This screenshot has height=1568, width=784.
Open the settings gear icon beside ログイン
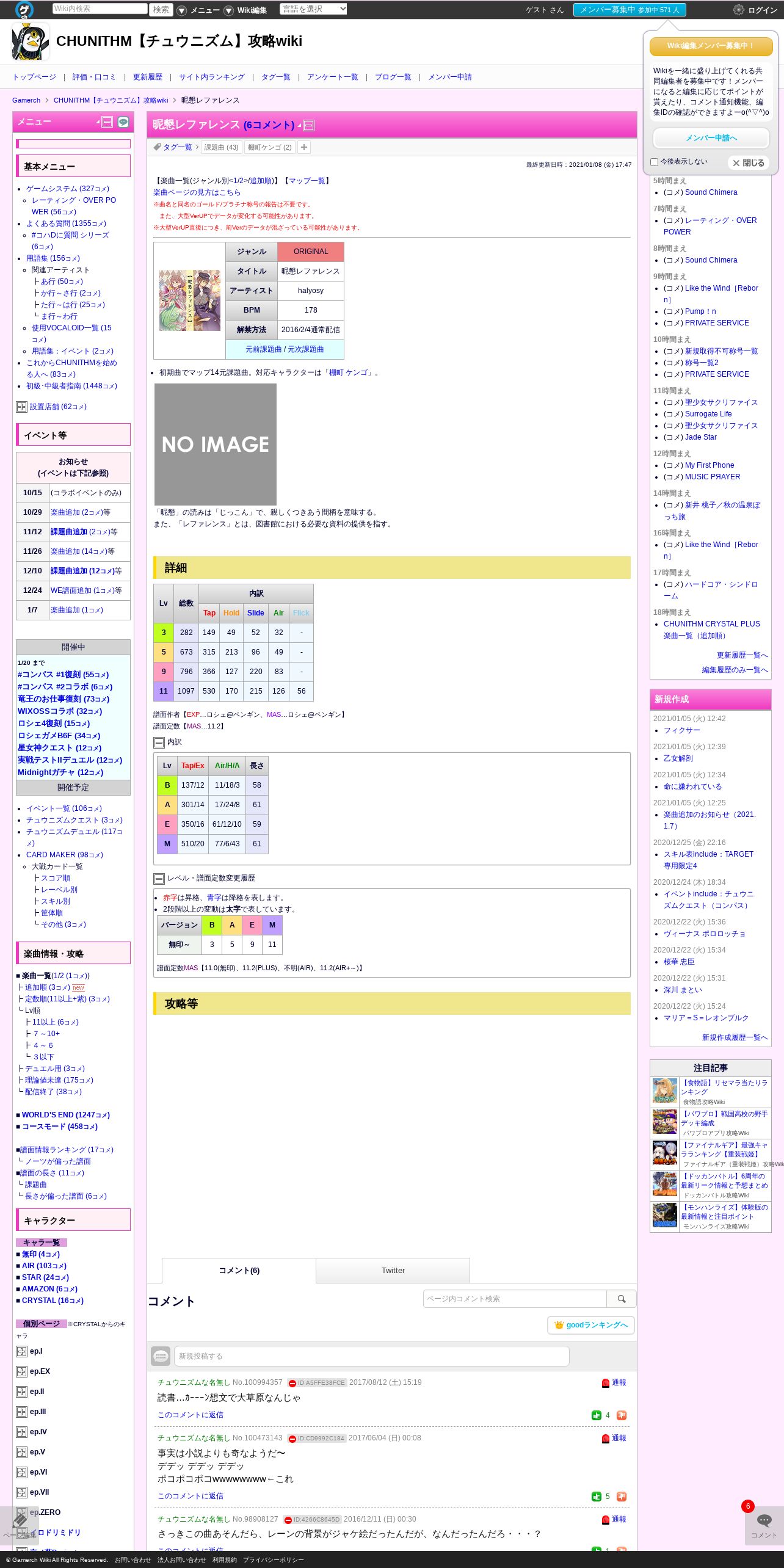[738, 10]
